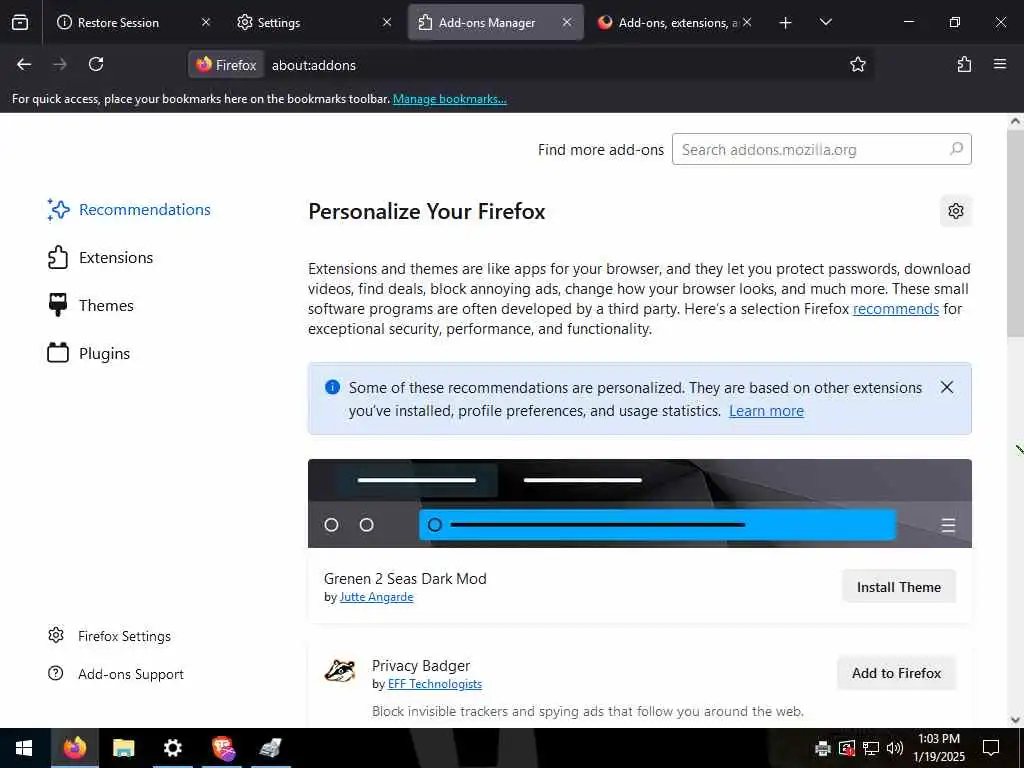
Task: Open the Windows Start menu
Action: coord(24,748)
